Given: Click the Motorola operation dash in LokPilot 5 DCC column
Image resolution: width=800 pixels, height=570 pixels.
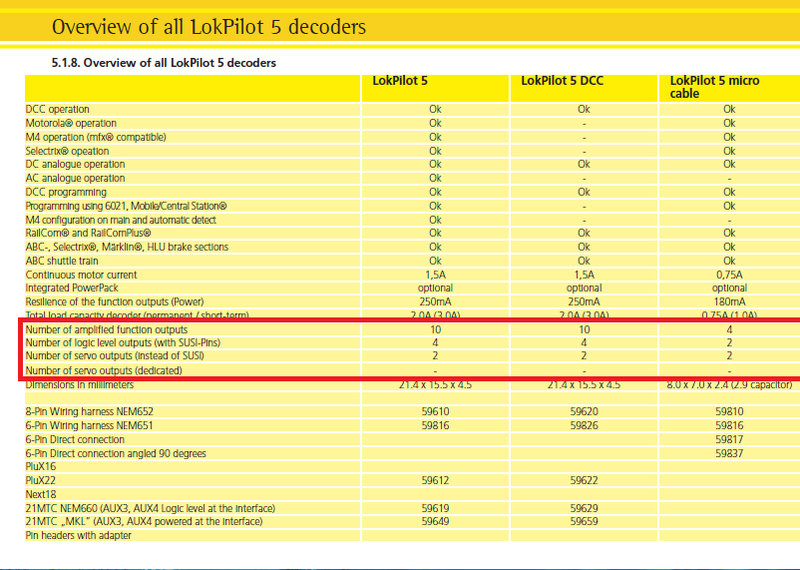Looking at the screenshot, I should 584,124.
